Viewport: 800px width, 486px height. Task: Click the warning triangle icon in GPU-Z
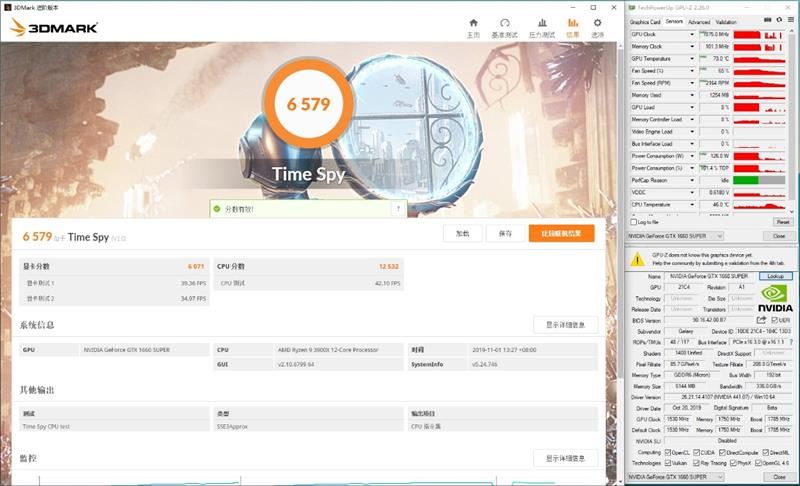637,260
